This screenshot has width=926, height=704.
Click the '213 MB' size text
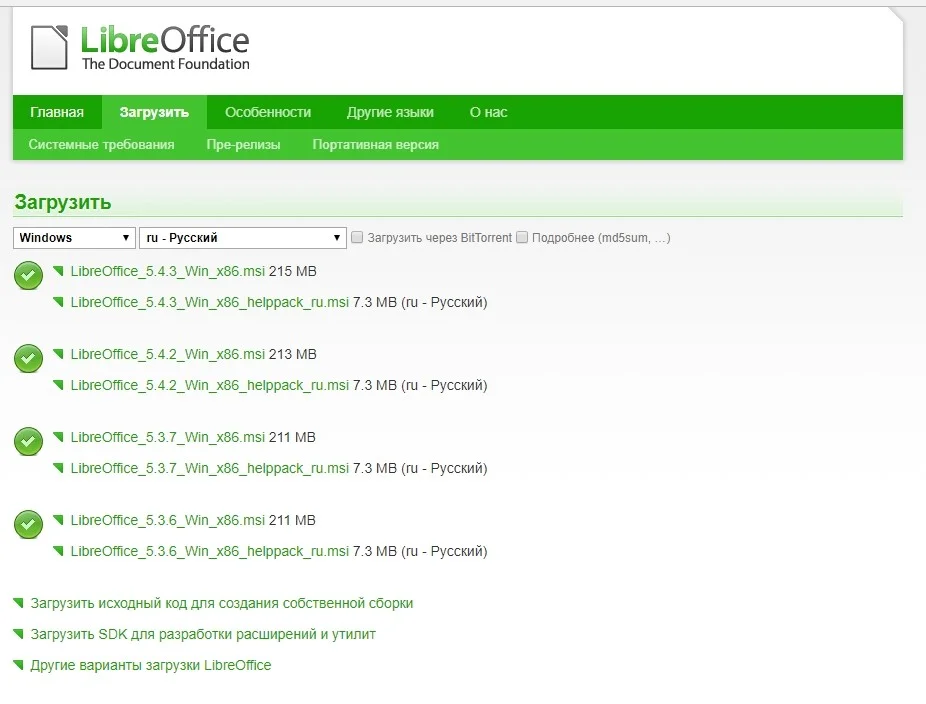293,354
